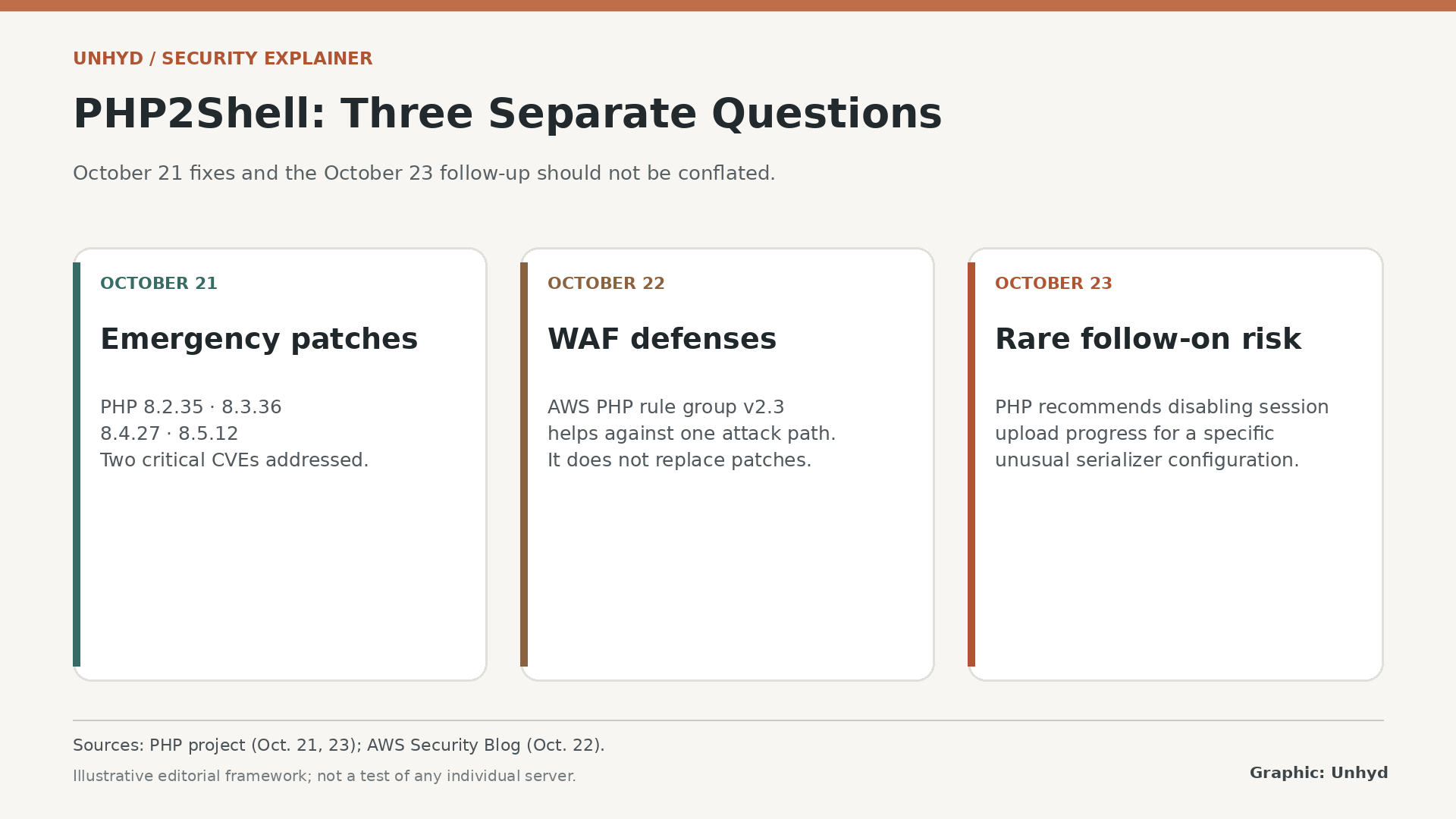Click the 'Illustrative editorial framework' disclaimer
This screenshot has width=1456, height=819.
[x=325, y=777]
